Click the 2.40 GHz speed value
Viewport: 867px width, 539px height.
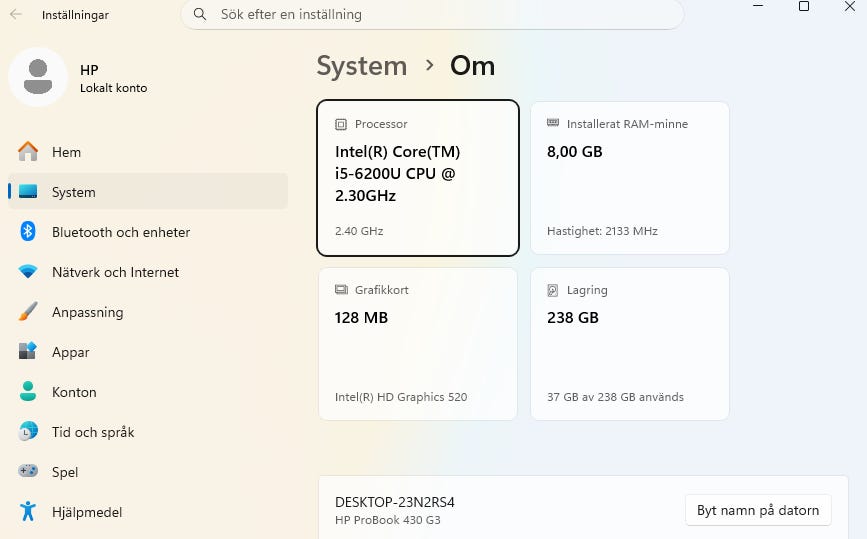pos(359,231)
